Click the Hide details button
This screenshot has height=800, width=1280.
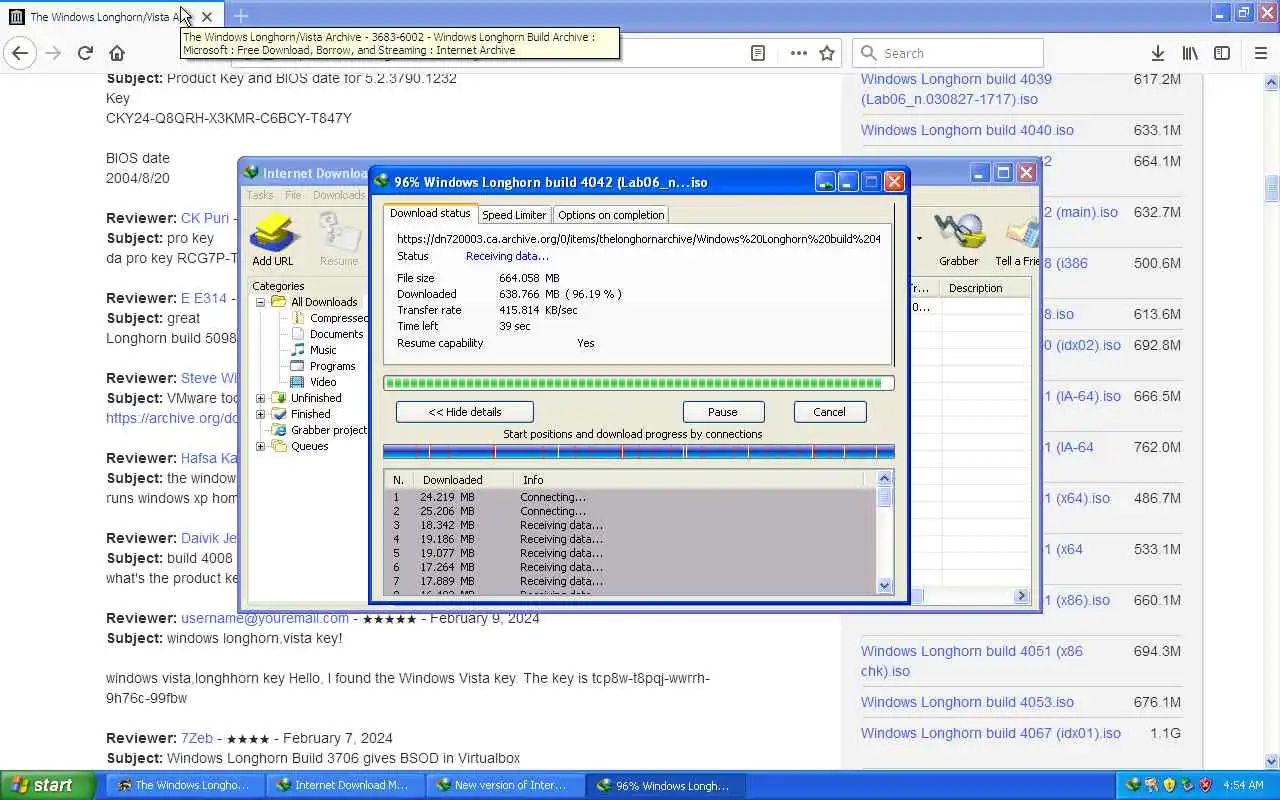[x=465, y=412]
